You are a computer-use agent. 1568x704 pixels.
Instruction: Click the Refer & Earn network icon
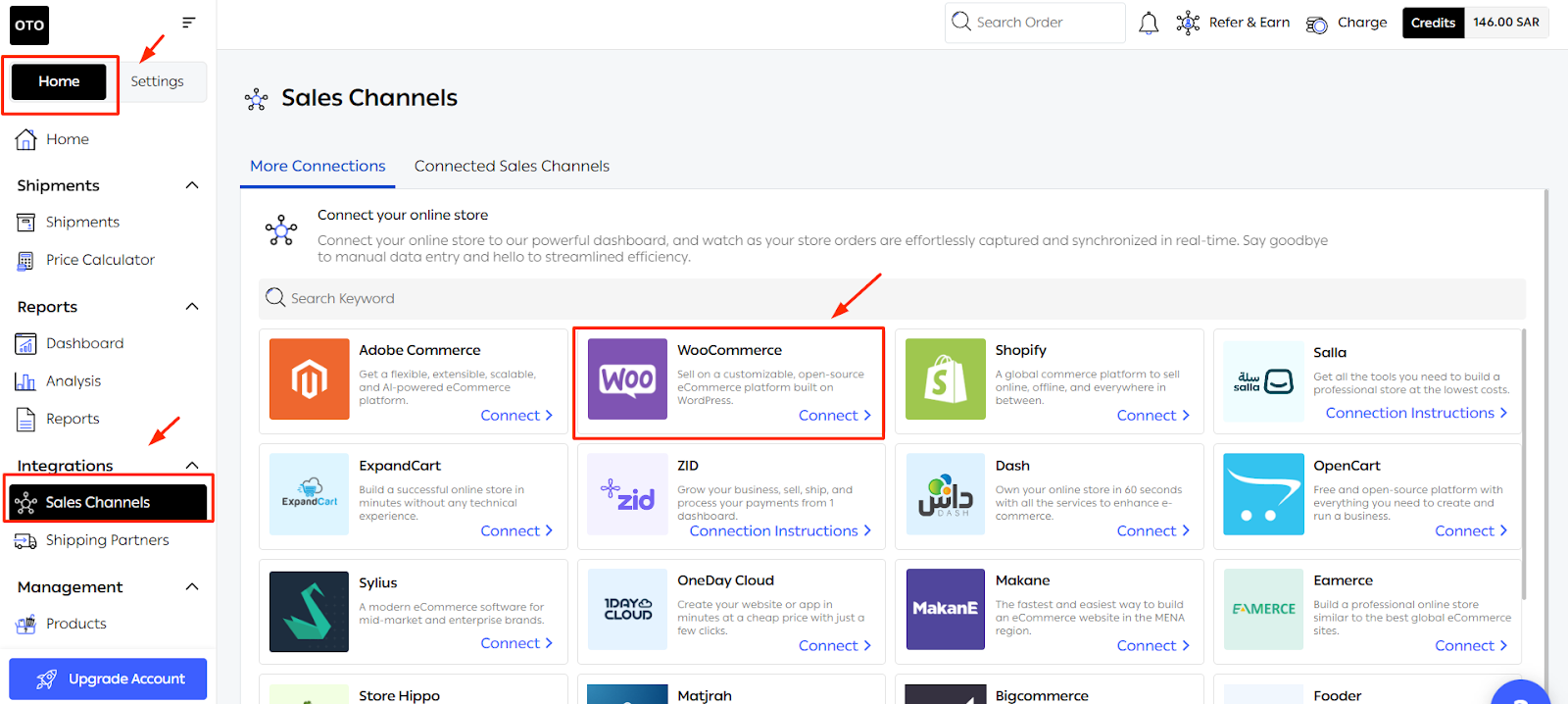(x=1188, y=23)
